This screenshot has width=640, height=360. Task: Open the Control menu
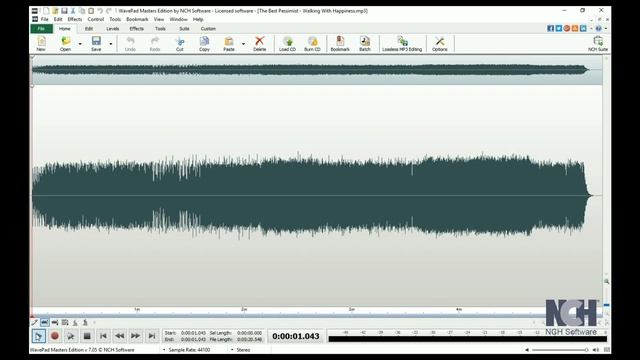point(96,19)
